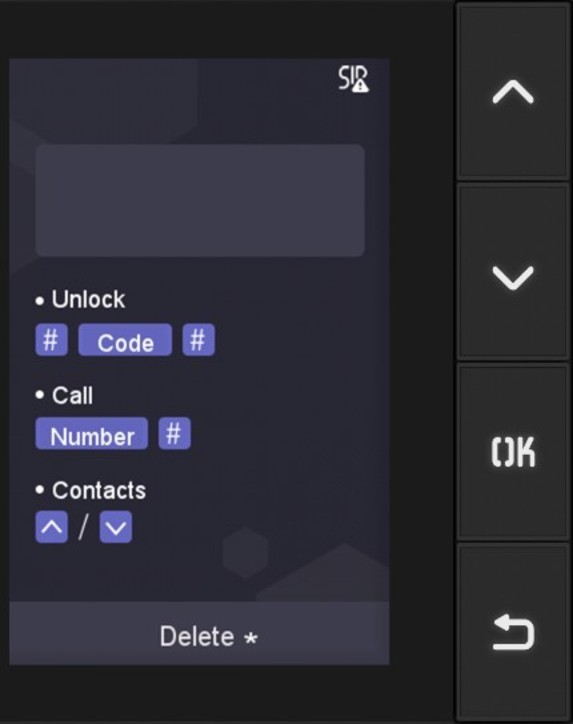The image size is (573, 724).
Task: Select the Code badge under Unlock
Action: 125,340
